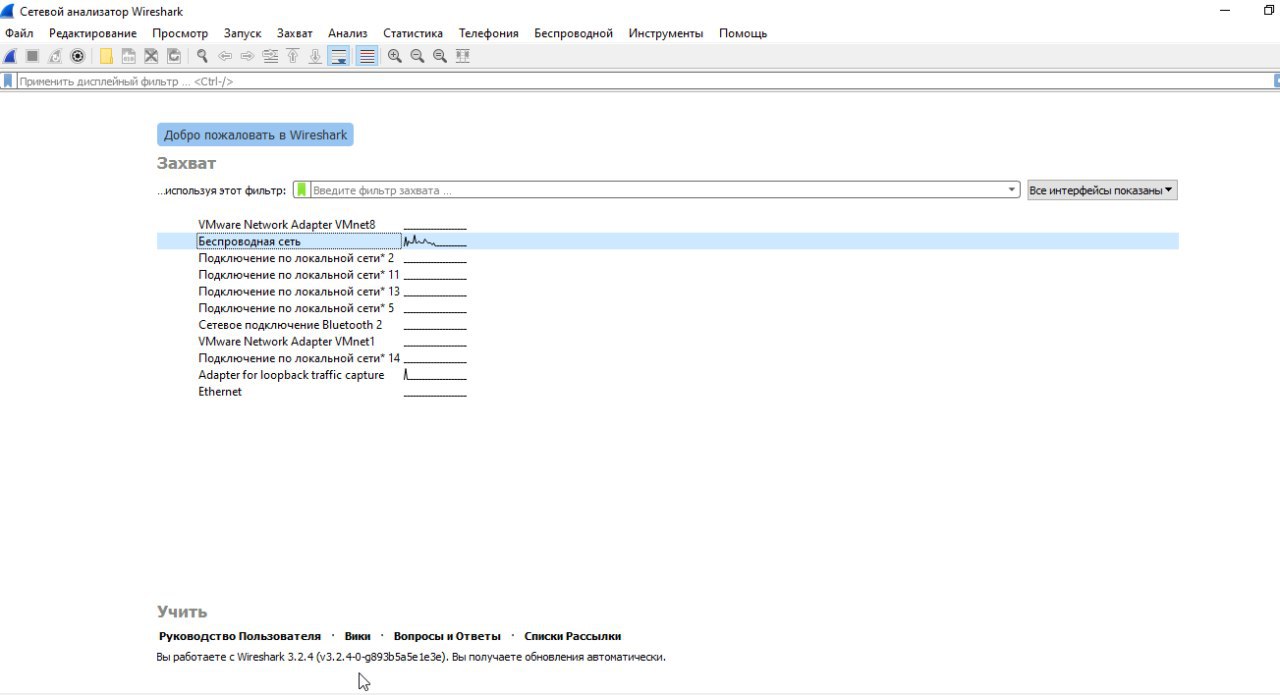Toggle auto-scroll during live capture
This screenshot has width=1280, height=695.
tap(339, 56)
